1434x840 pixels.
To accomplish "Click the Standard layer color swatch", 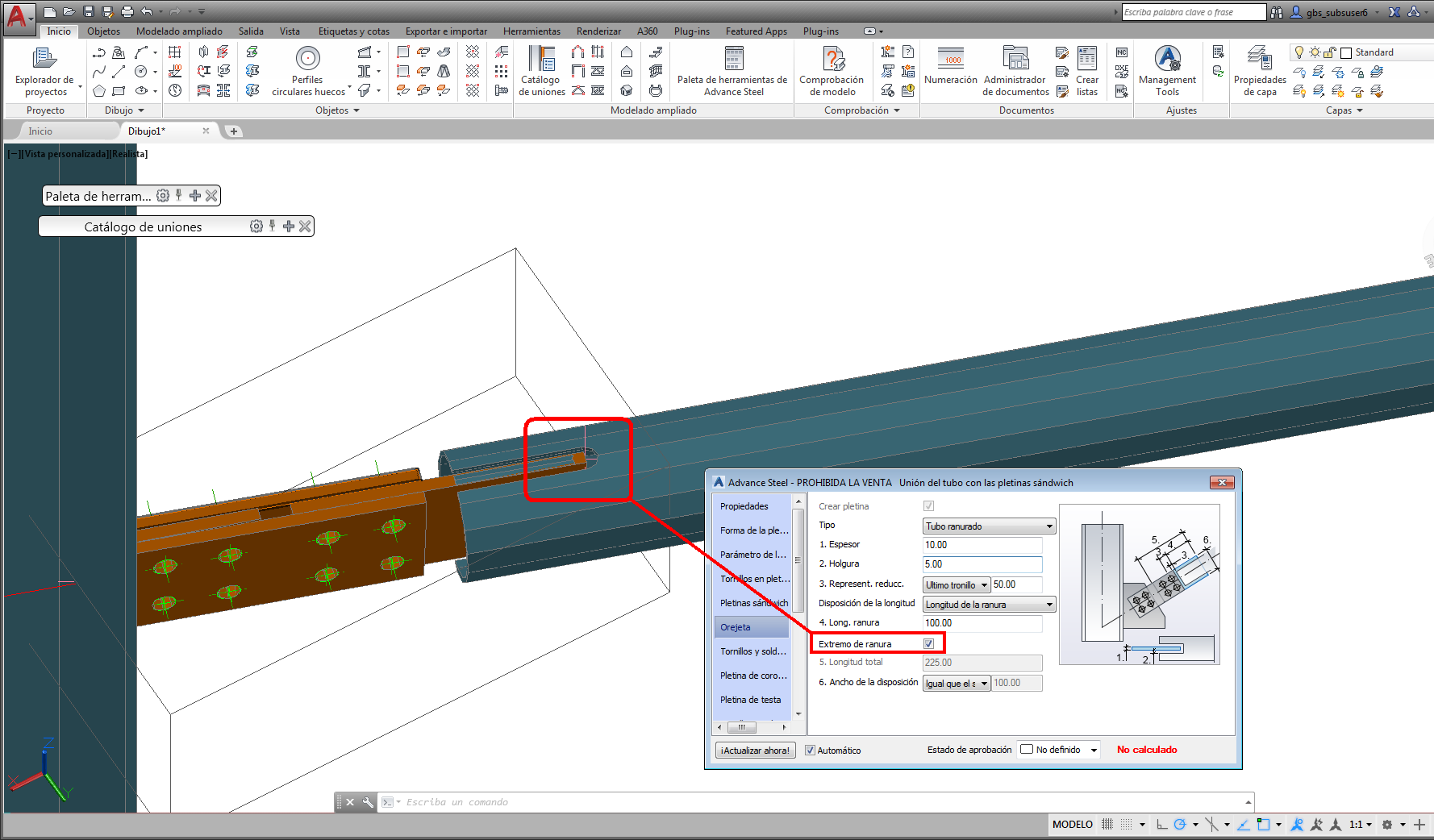I will (1346, 53).
